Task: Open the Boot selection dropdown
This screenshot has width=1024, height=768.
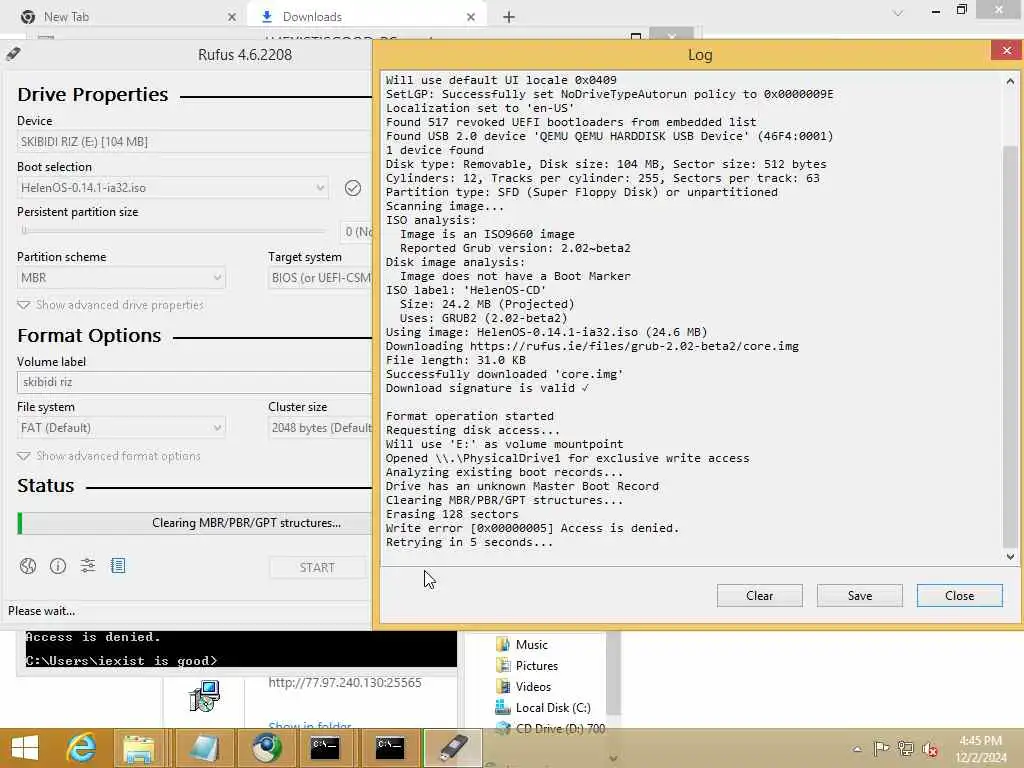Action: (172, 188)
